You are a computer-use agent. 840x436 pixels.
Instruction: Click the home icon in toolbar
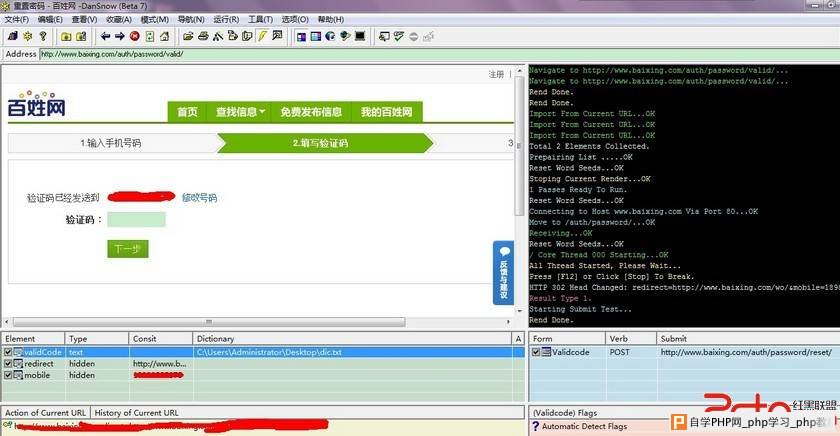pyautogui.click(x=164, y=36)
